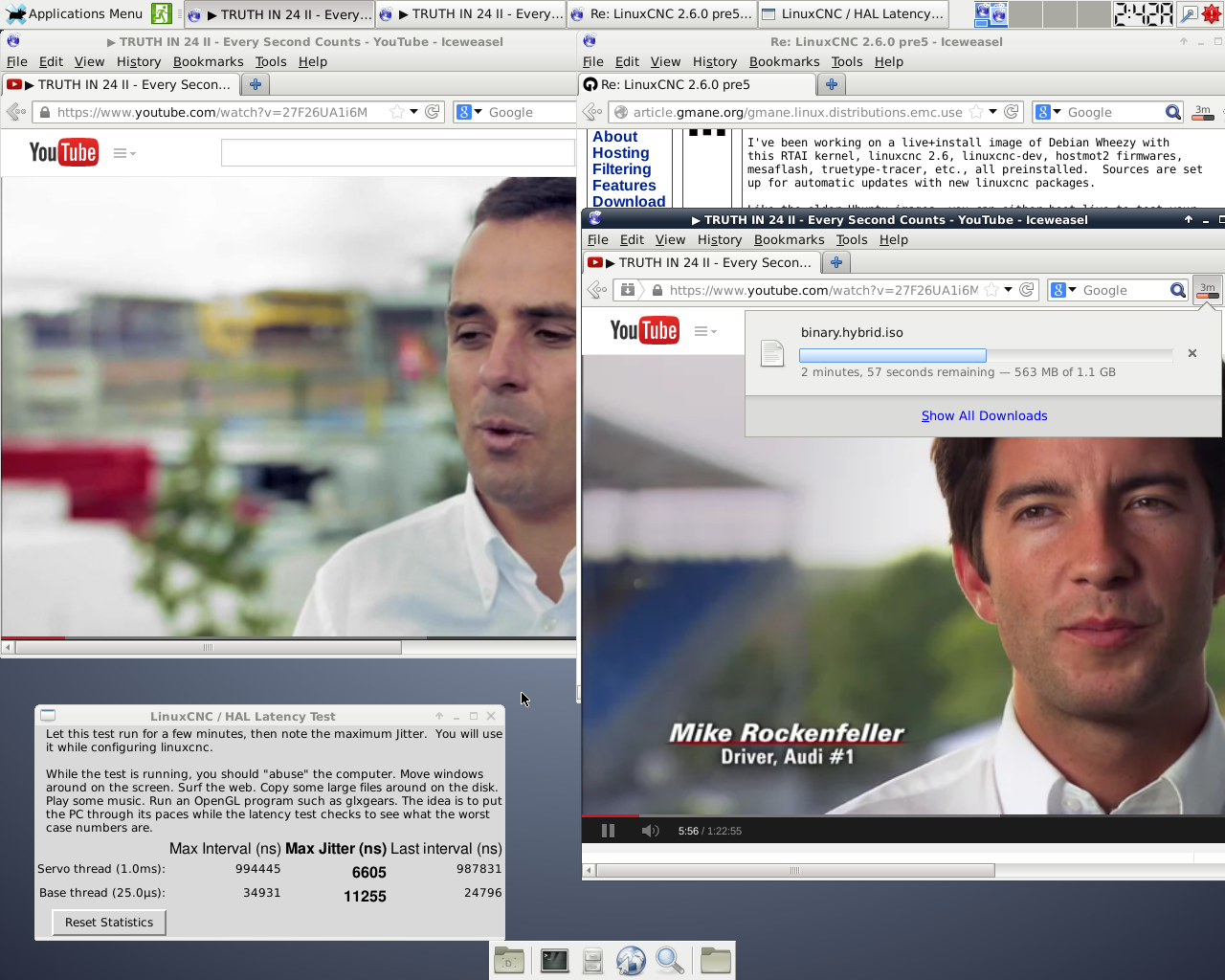Image resolution: width=1225 pixels, height=980 pixels.
Task: Bookmark page with star in front YouTube window
Action: tap(991, 290)
